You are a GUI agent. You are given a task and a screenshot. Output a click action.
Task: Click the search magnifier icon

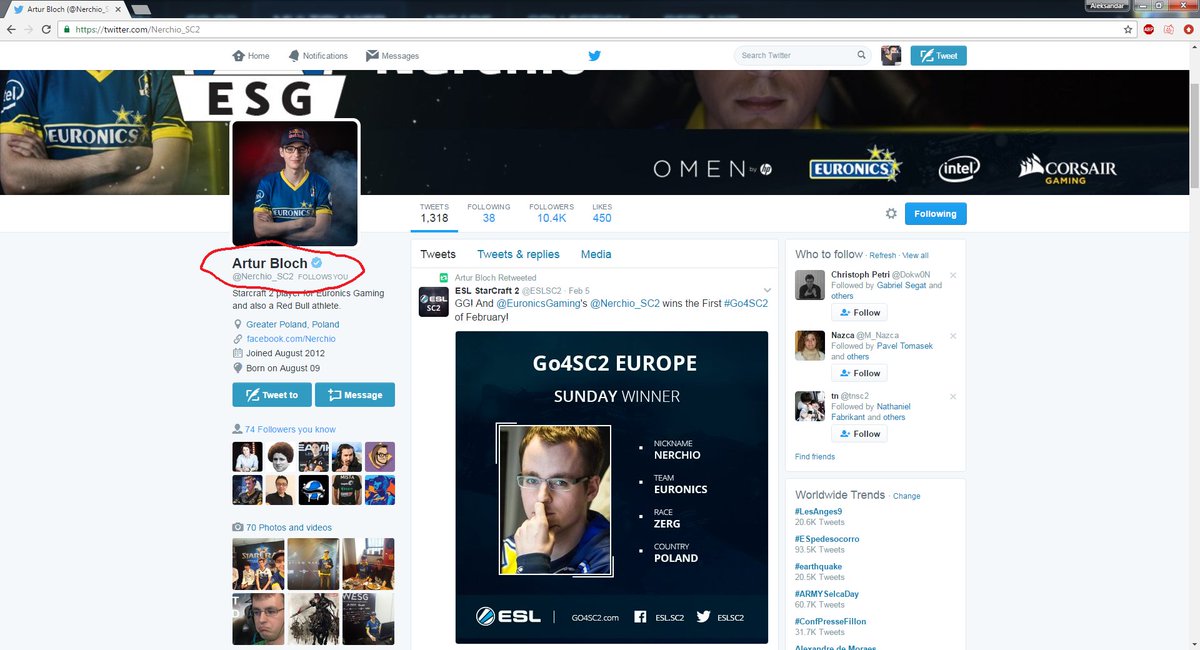(861, 56)
